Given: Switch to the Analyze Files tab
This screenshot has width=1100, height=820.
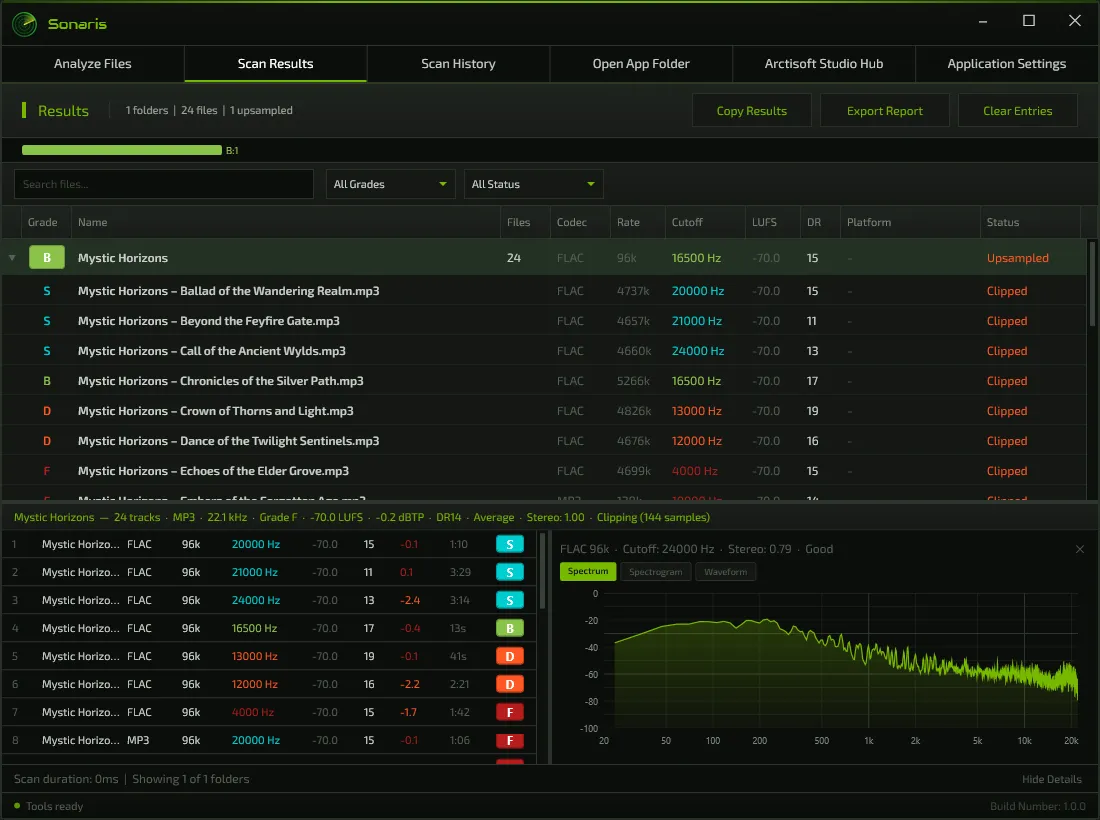Looking at the screenshot, I should (93, 64).
